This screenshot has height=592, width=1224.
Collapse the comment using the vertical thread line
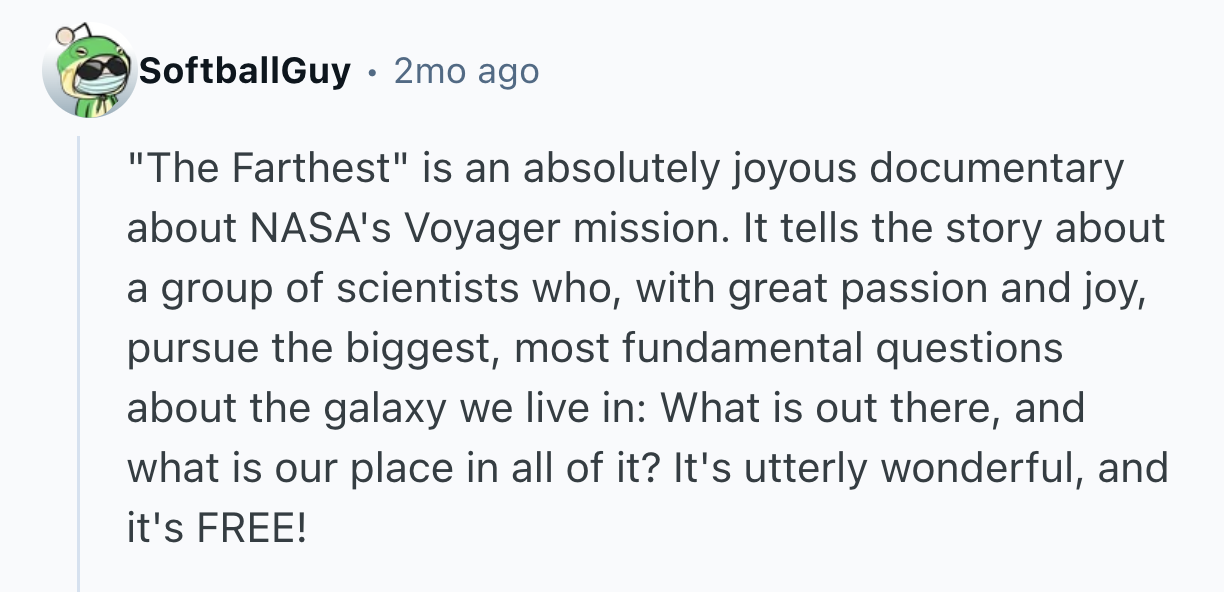coord(78,360)
